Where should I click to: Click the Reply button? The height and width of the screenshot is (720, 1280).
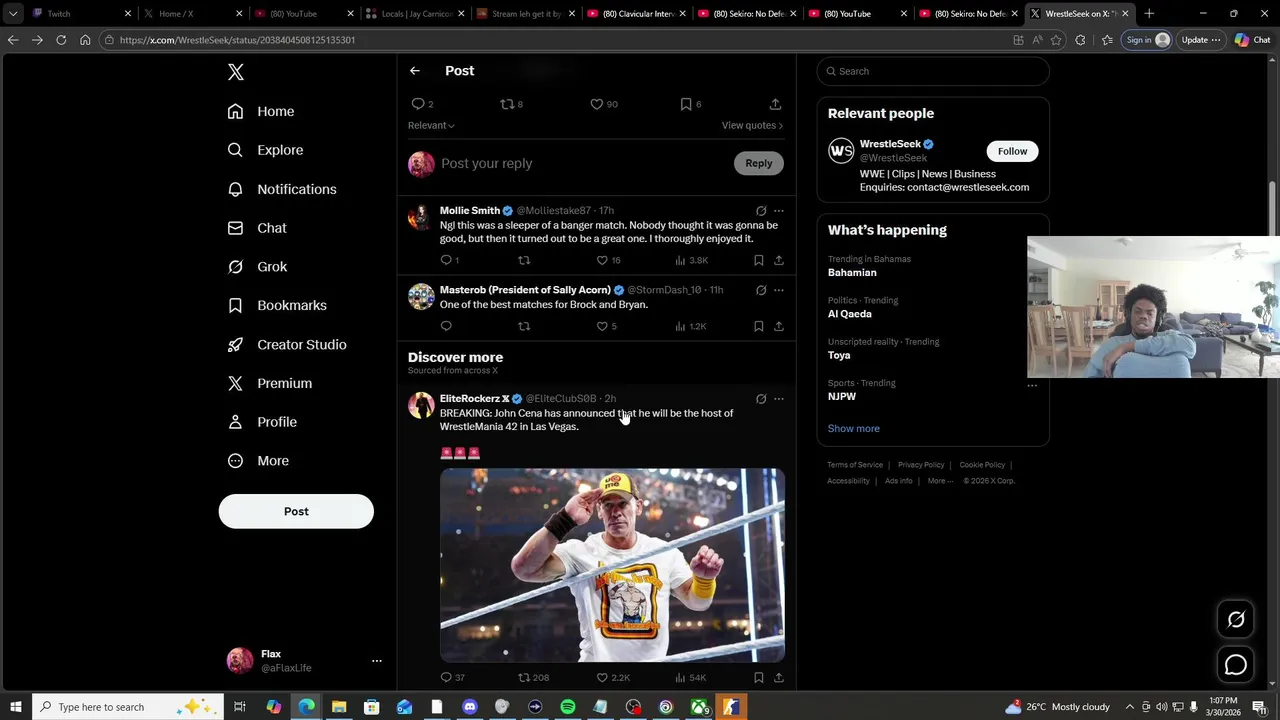pos(758,163)
